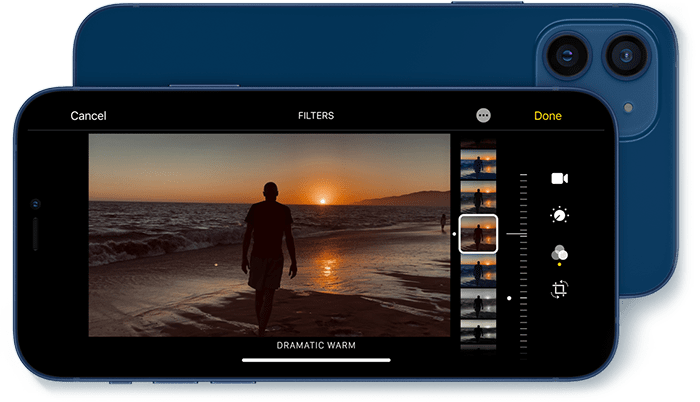Choose the blue-toned thumbnail below the selected filter

coord(478,271)
